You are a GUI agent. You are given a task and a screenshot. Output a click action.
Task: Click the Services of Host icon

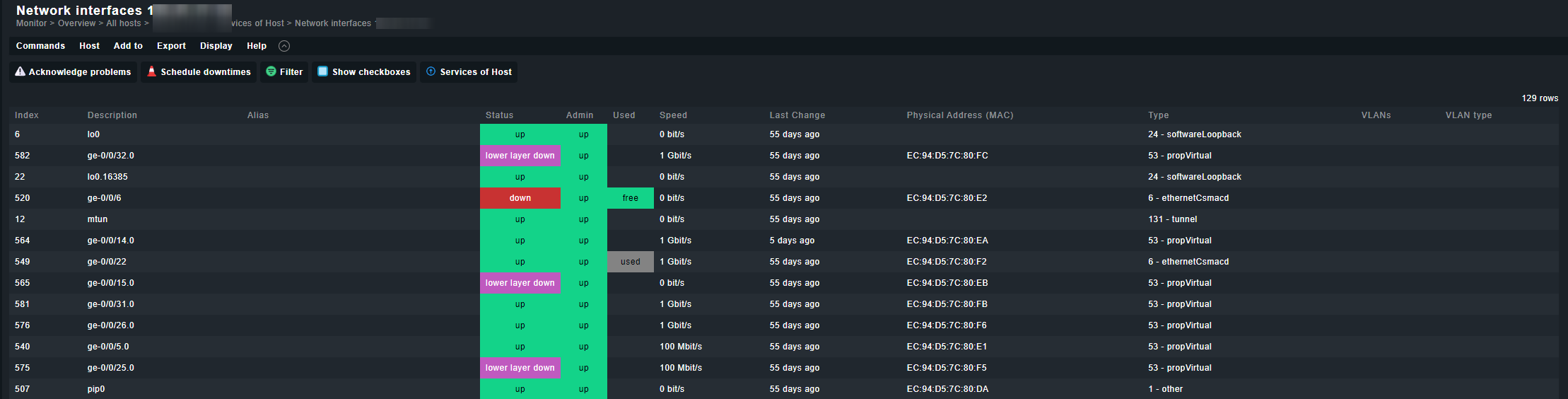pyautogui.click(x=431, y=71)
